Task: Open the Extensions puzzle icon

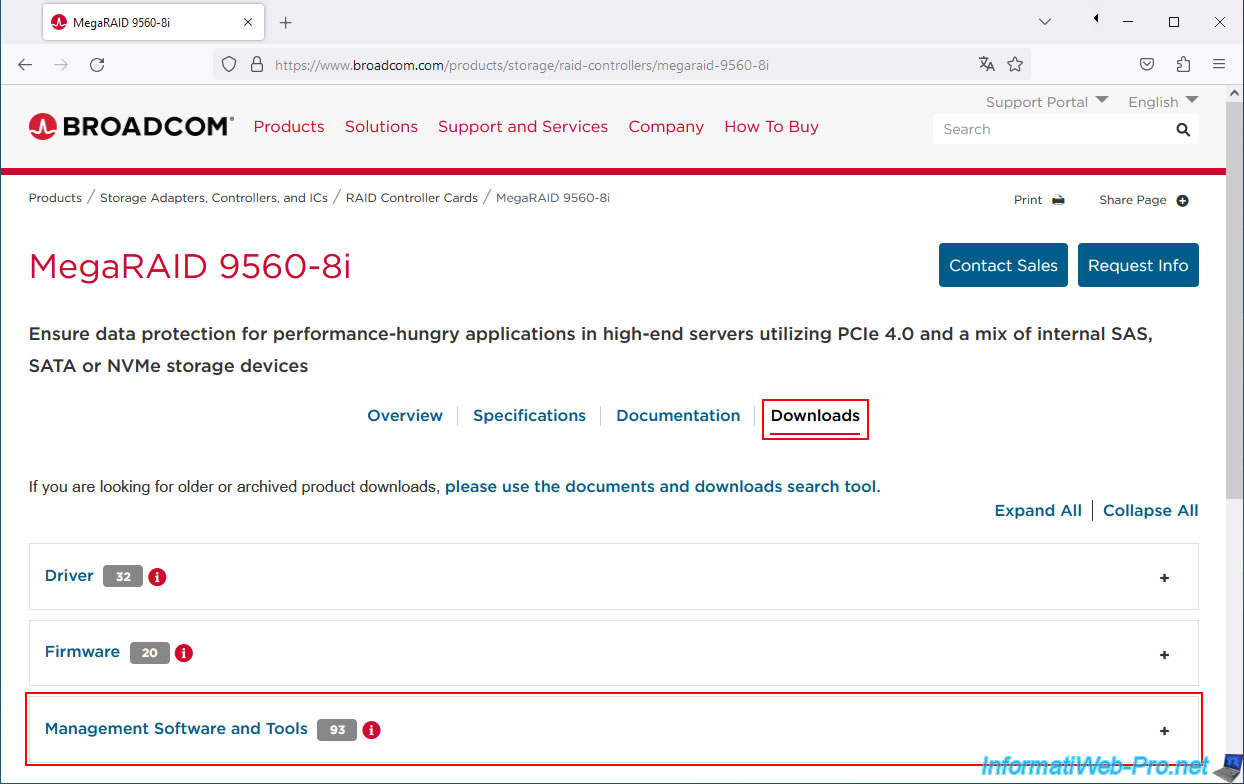Action: [1183, 64]
